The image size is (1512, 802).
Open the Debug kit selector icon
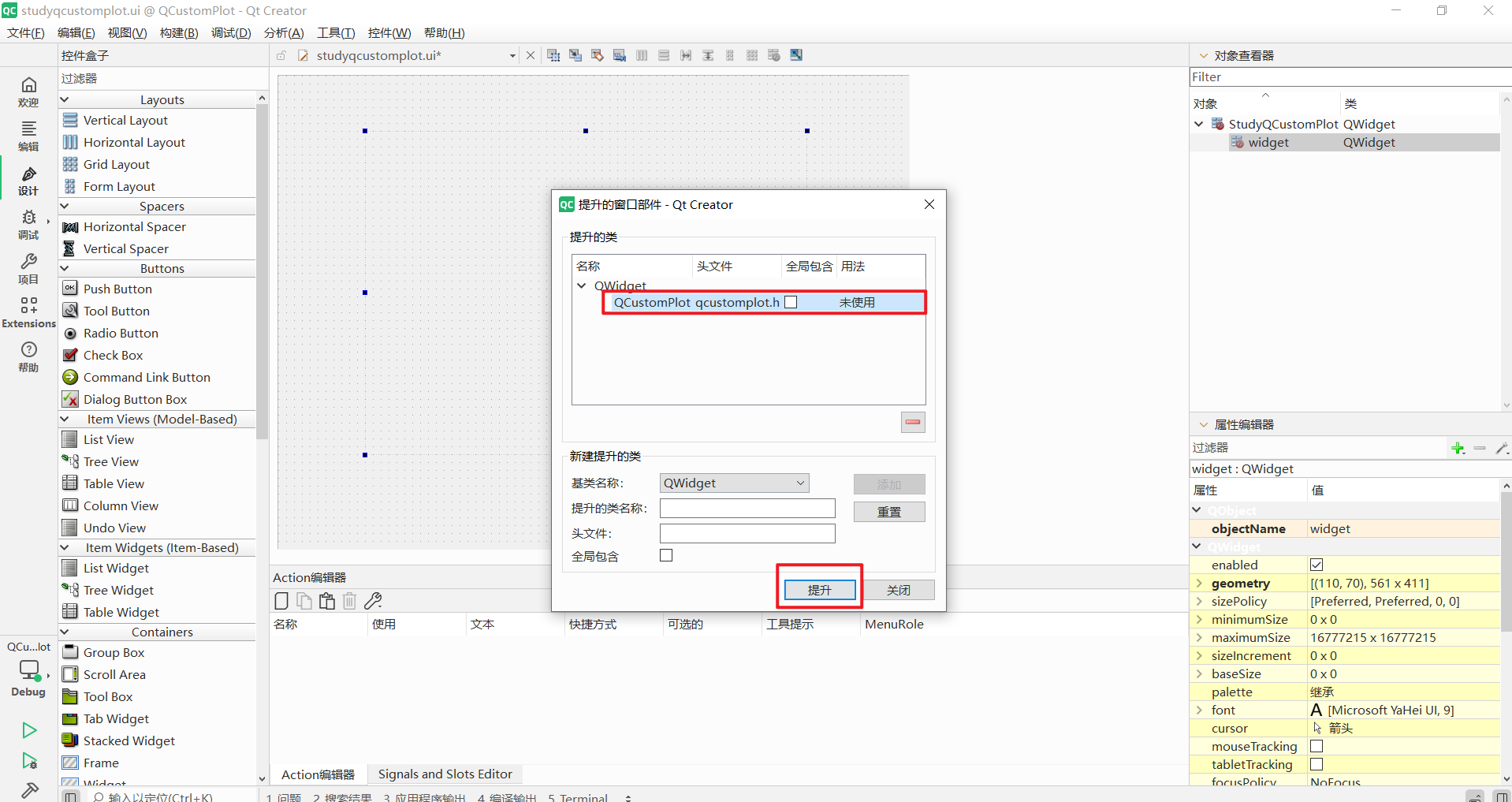(29, 670)
